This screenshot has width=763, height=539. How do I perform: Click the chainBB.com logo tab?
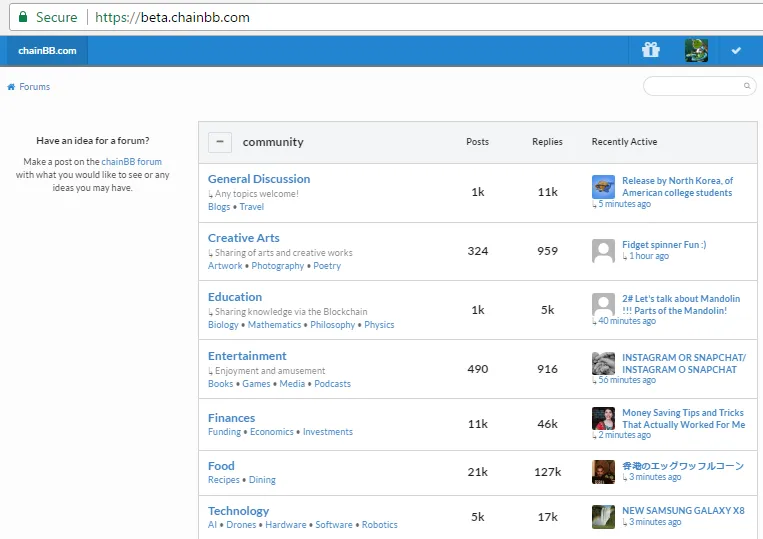click(47, 51)
